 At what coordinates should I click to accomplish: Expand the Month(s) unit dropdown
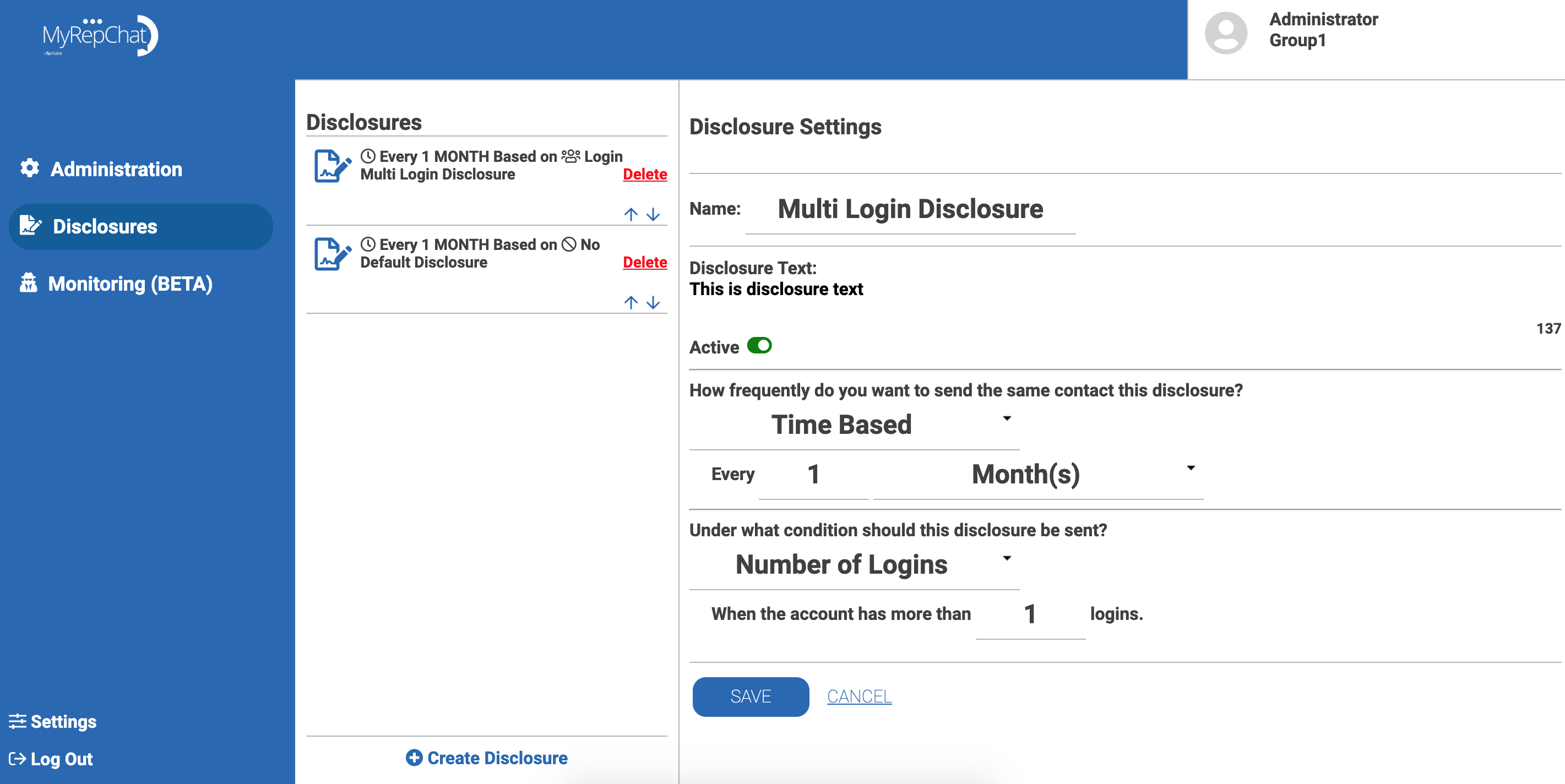[1037, 474]
